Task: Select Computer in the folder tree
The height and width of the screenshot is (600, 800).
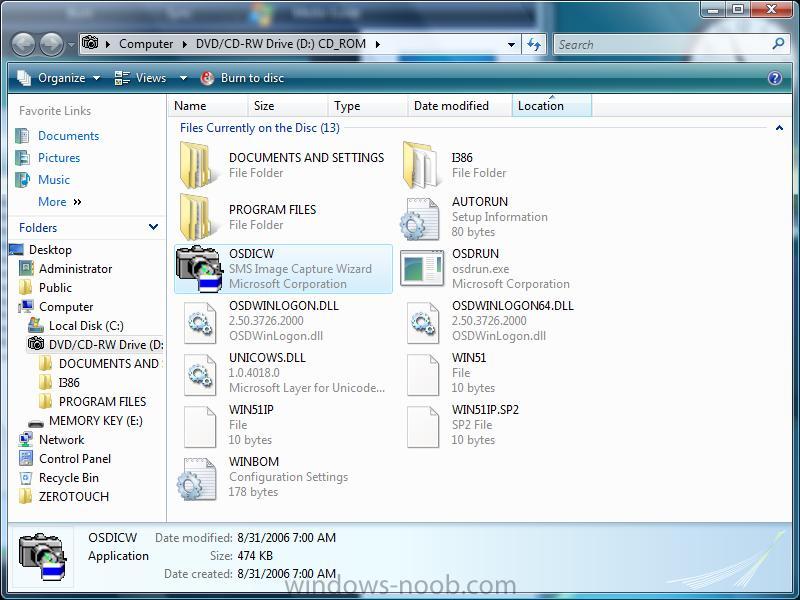Action: click(x=66, y=307)
